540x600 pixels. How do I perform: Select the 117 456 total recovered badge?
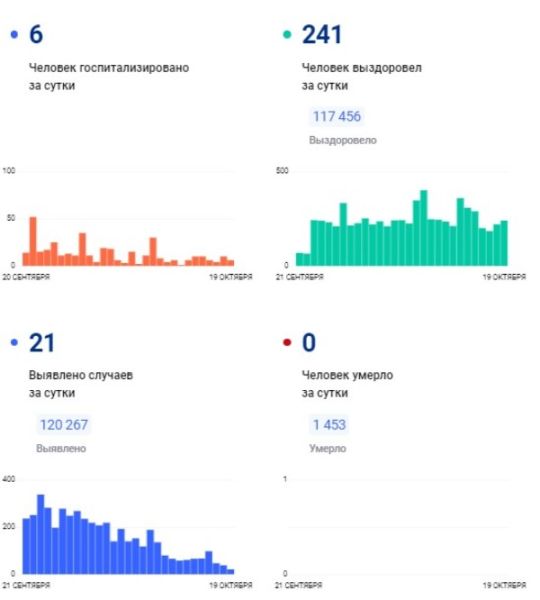pyautogui.click(x=337, y=116)
